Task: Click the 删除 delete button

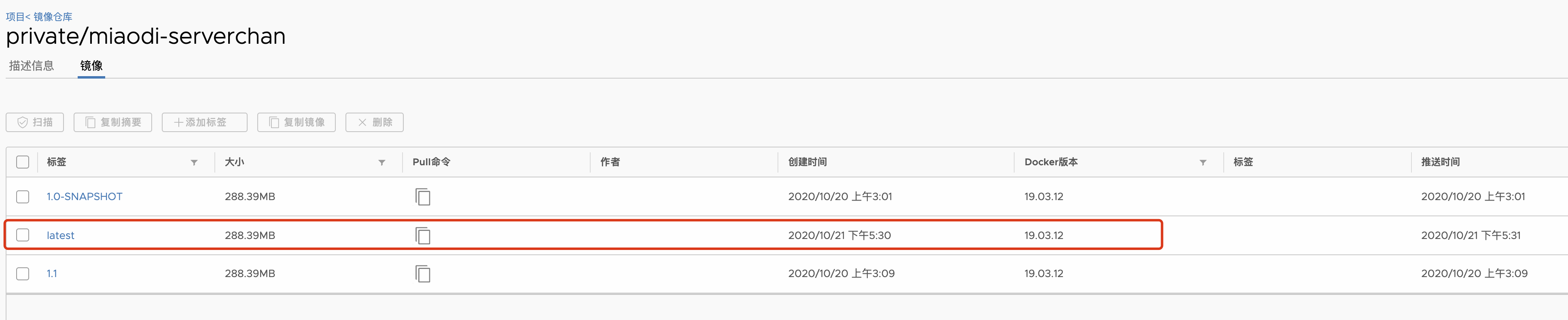Action: pos(374,122)
